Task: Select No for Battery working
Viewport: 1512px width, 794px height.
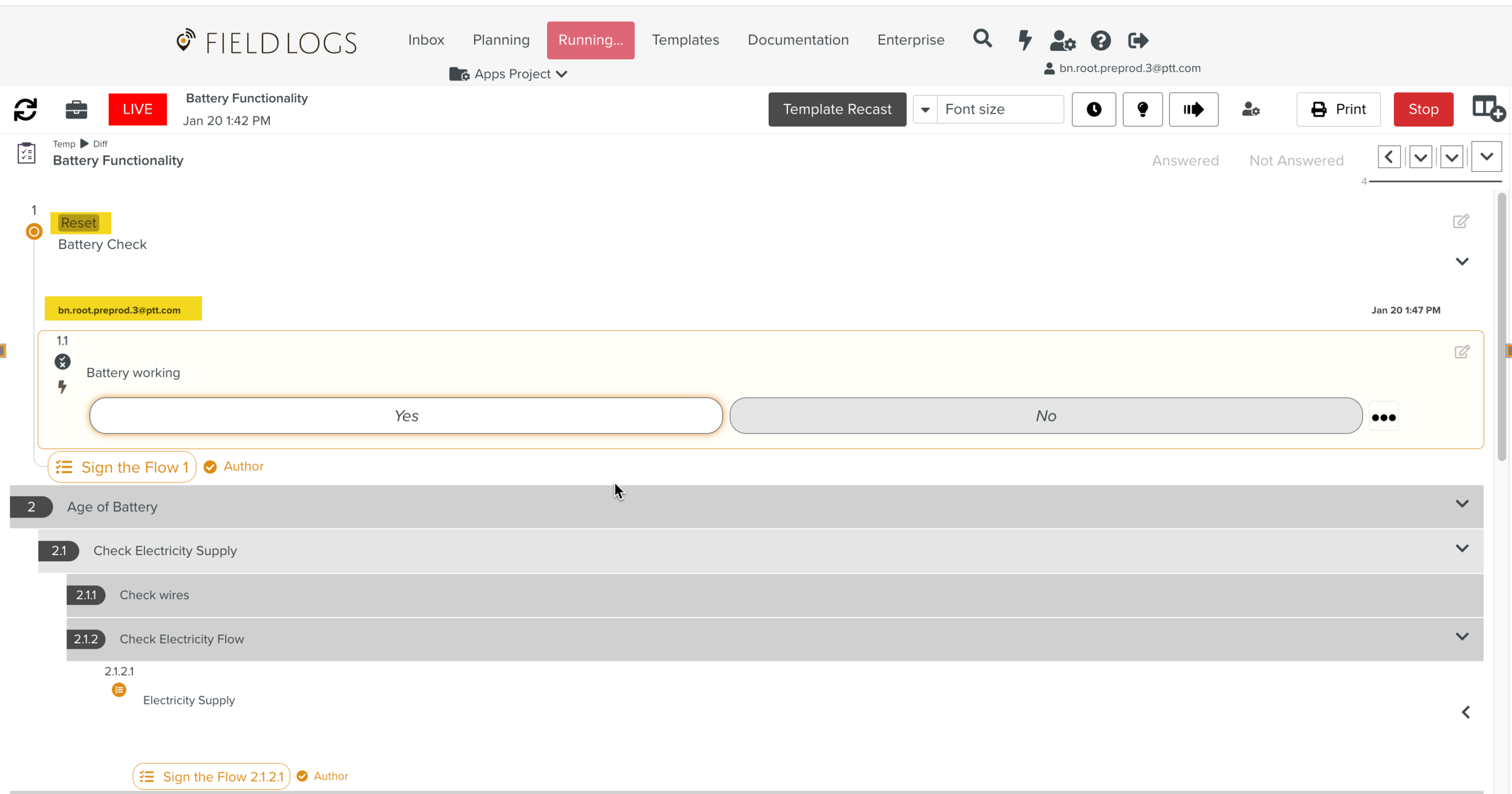Action: click(x=1045, y=416)
